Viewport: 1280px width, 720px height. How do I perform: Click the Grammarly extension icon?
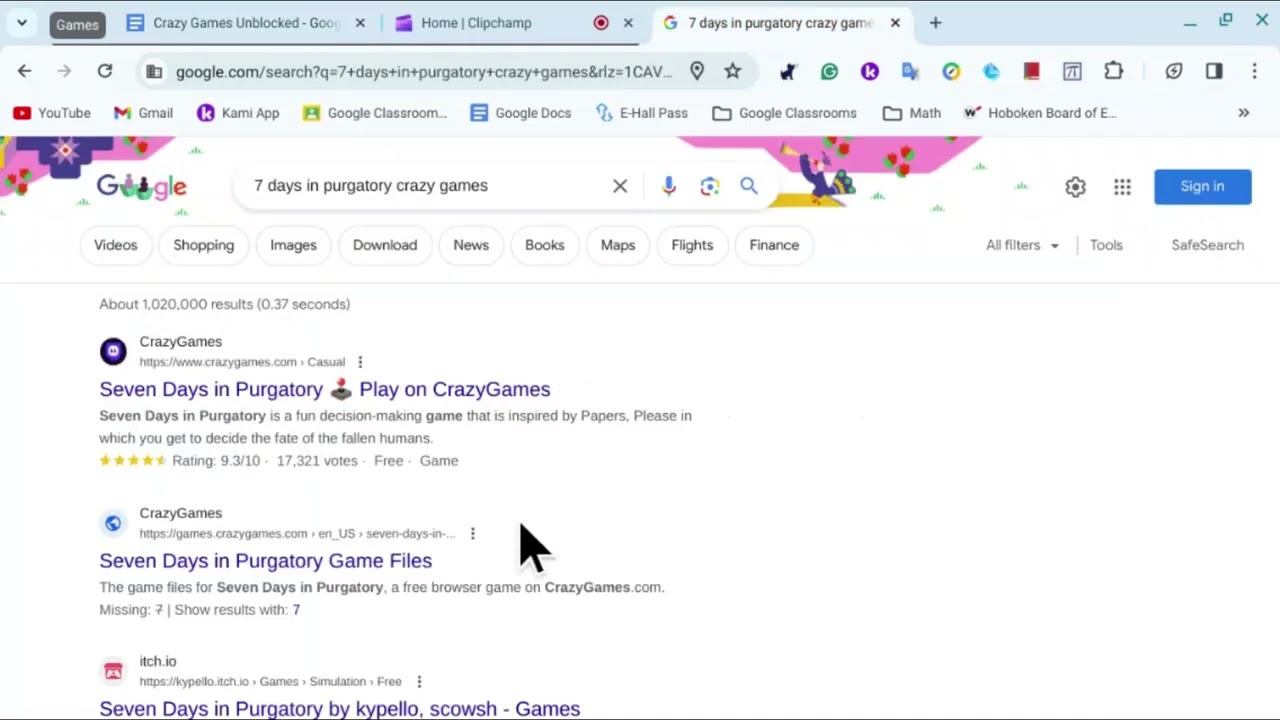coord(829,71)
